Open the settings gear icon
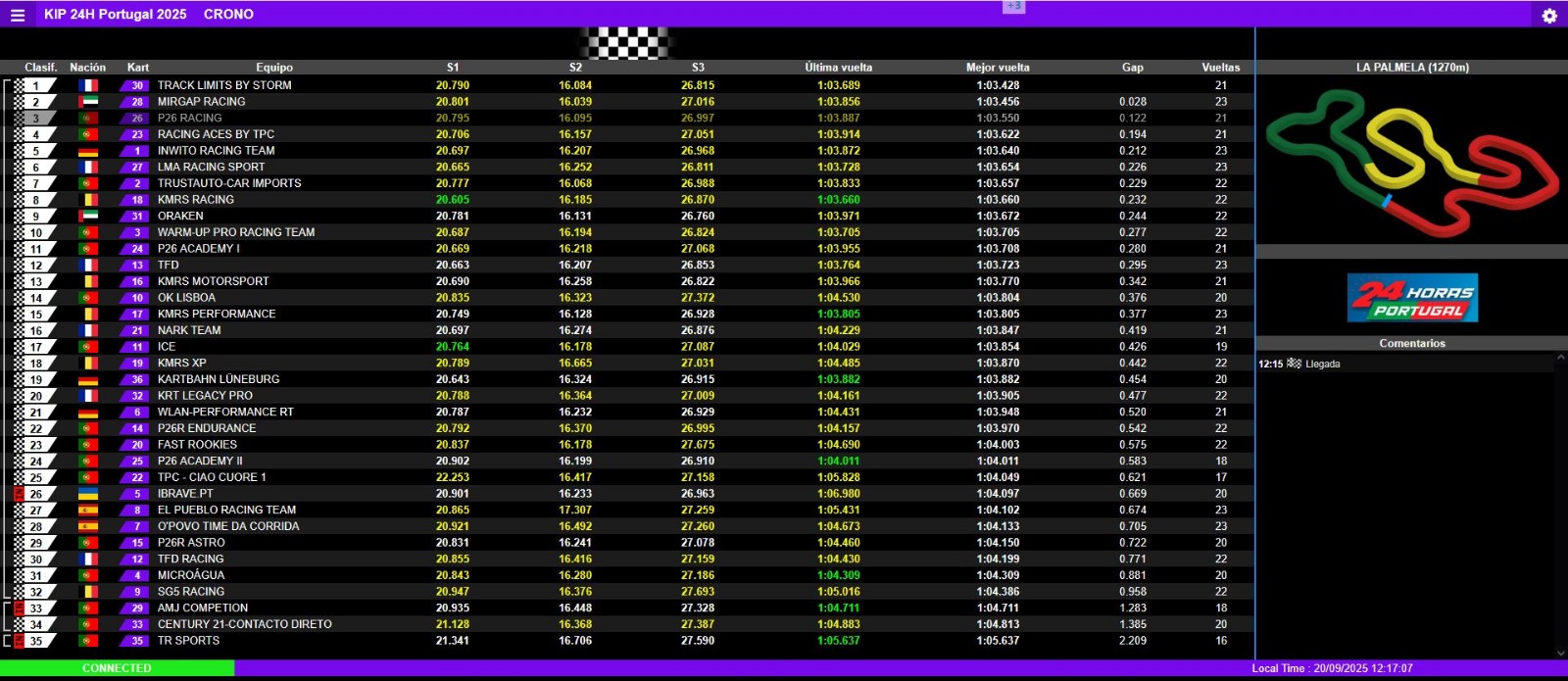This screenshot has height=681, width=1568. (x=1549, y=16)
